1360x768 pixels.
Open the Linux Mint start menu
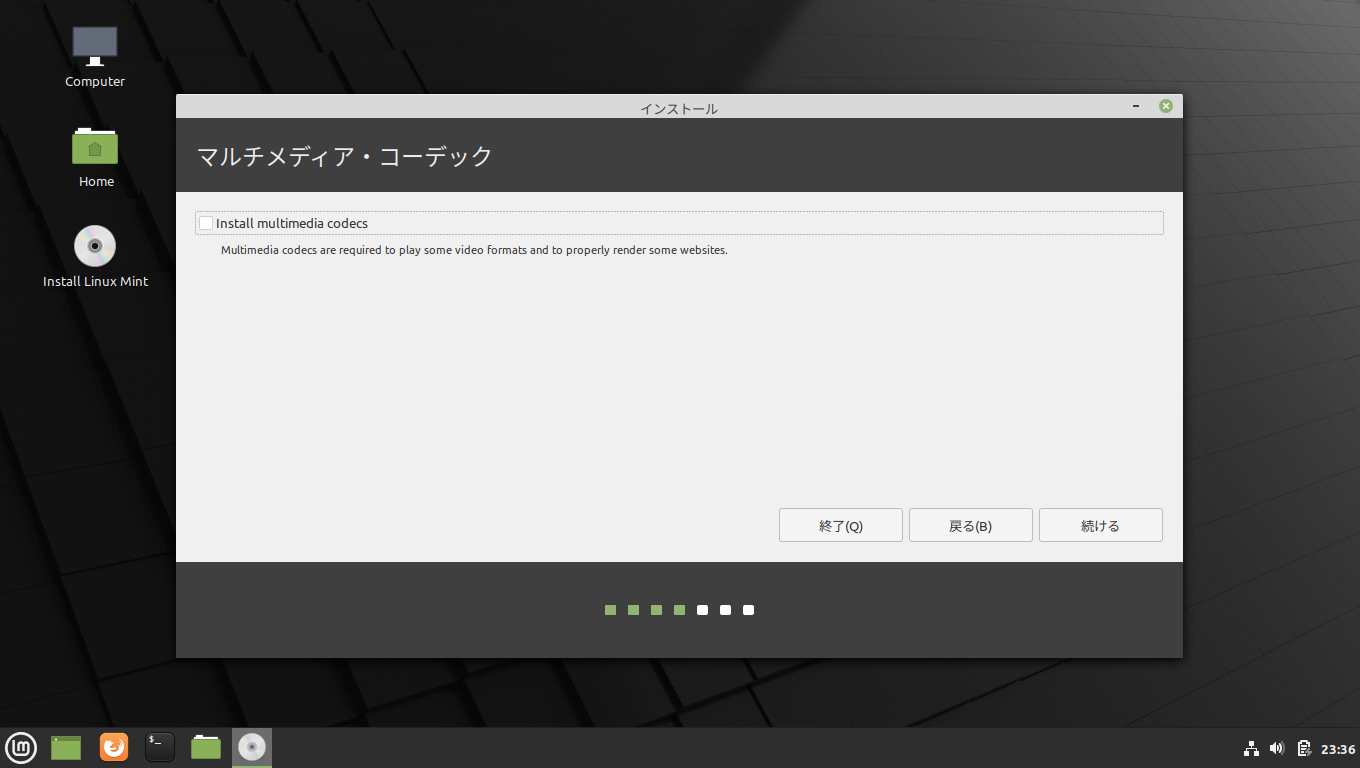[21, 747]
